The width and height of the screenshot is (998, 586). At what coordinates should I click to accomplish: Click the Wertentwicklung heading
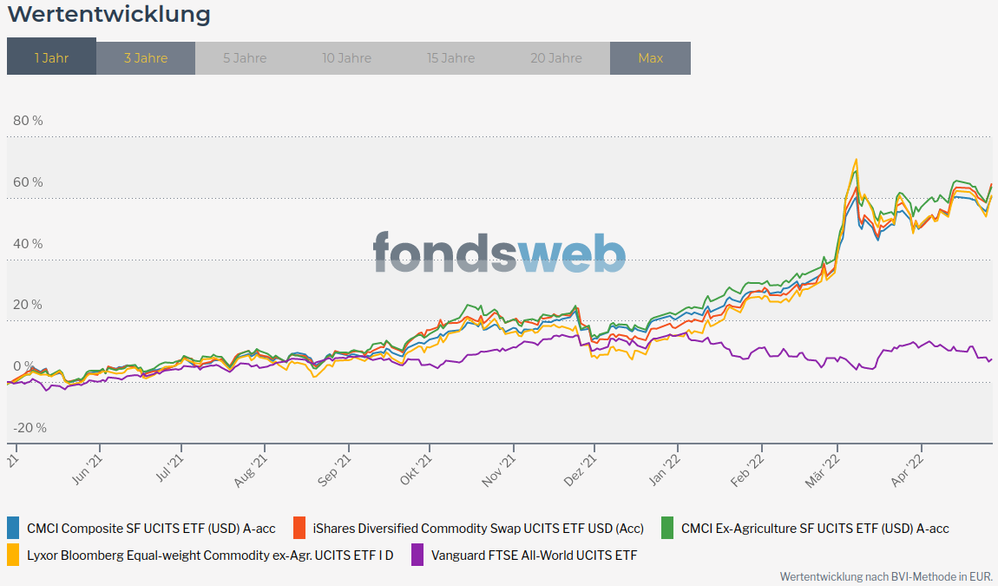click(x=109, y=14)
